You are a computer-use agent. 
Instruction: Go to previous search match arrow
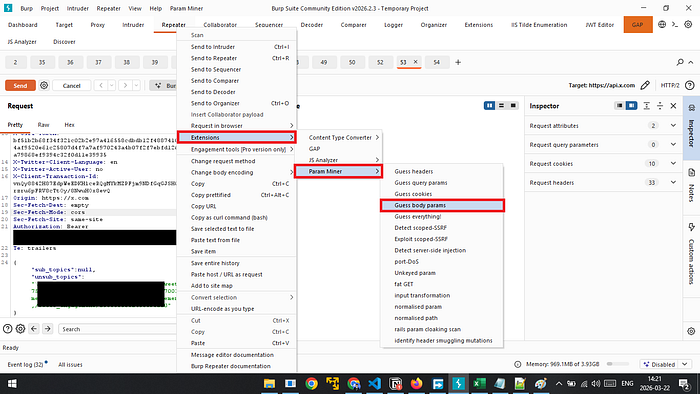pyautogui.click(x=34, y=329)
